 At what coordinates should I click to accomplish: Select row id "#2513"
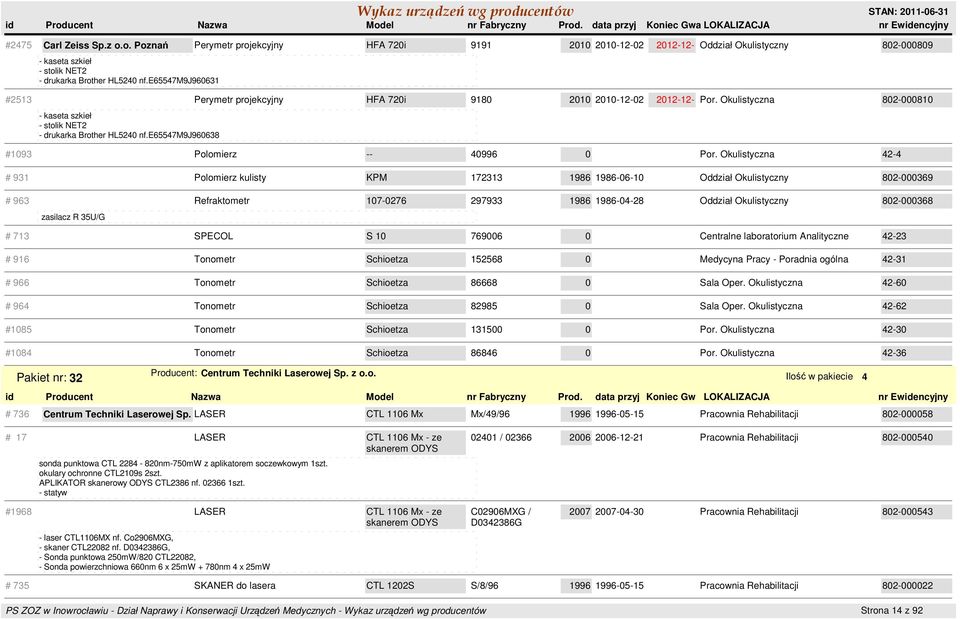(18, 100)
